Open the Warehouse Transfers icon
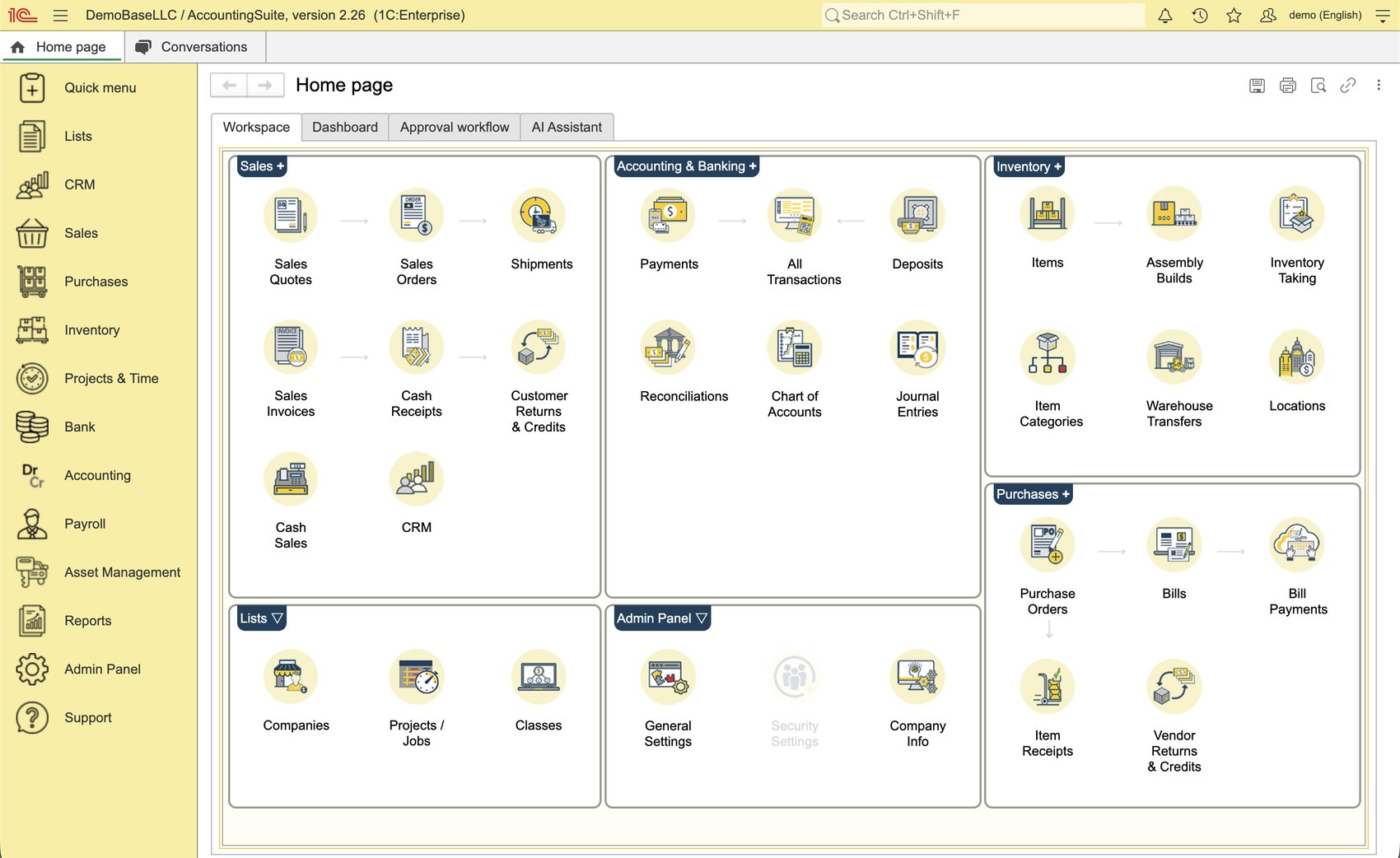The image size is (1400, 858). click(x=1174, y=357)
